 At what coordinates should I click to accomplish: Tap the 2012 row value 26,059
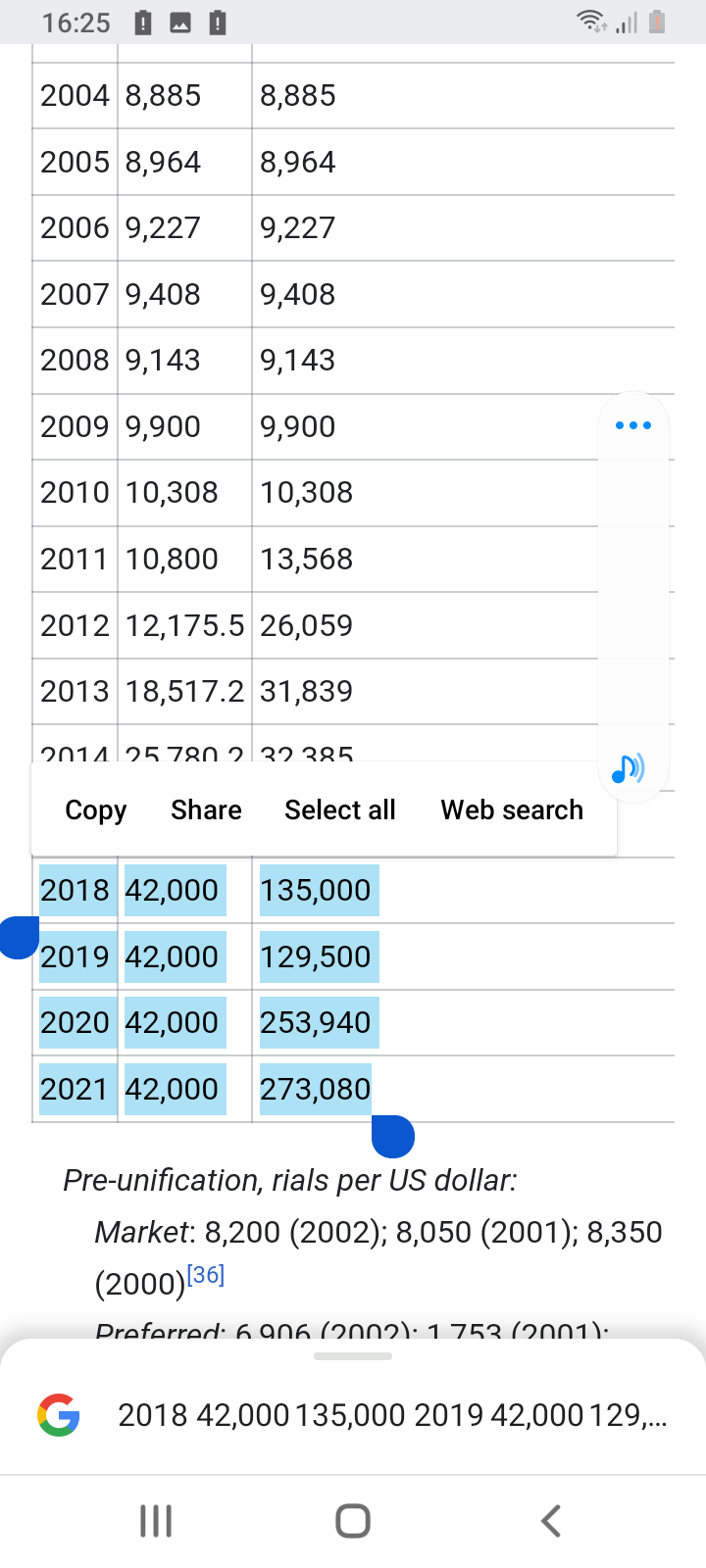306,625
